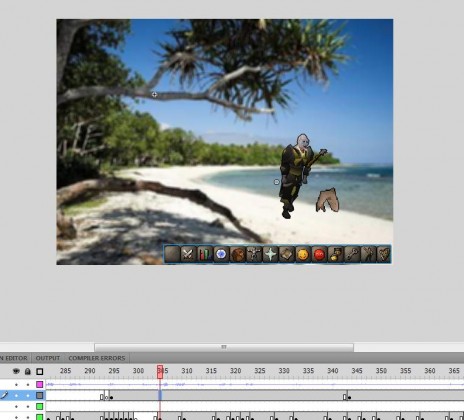Click the horizontal stage scrollbar
464x420 pixels.
[224, 347]
